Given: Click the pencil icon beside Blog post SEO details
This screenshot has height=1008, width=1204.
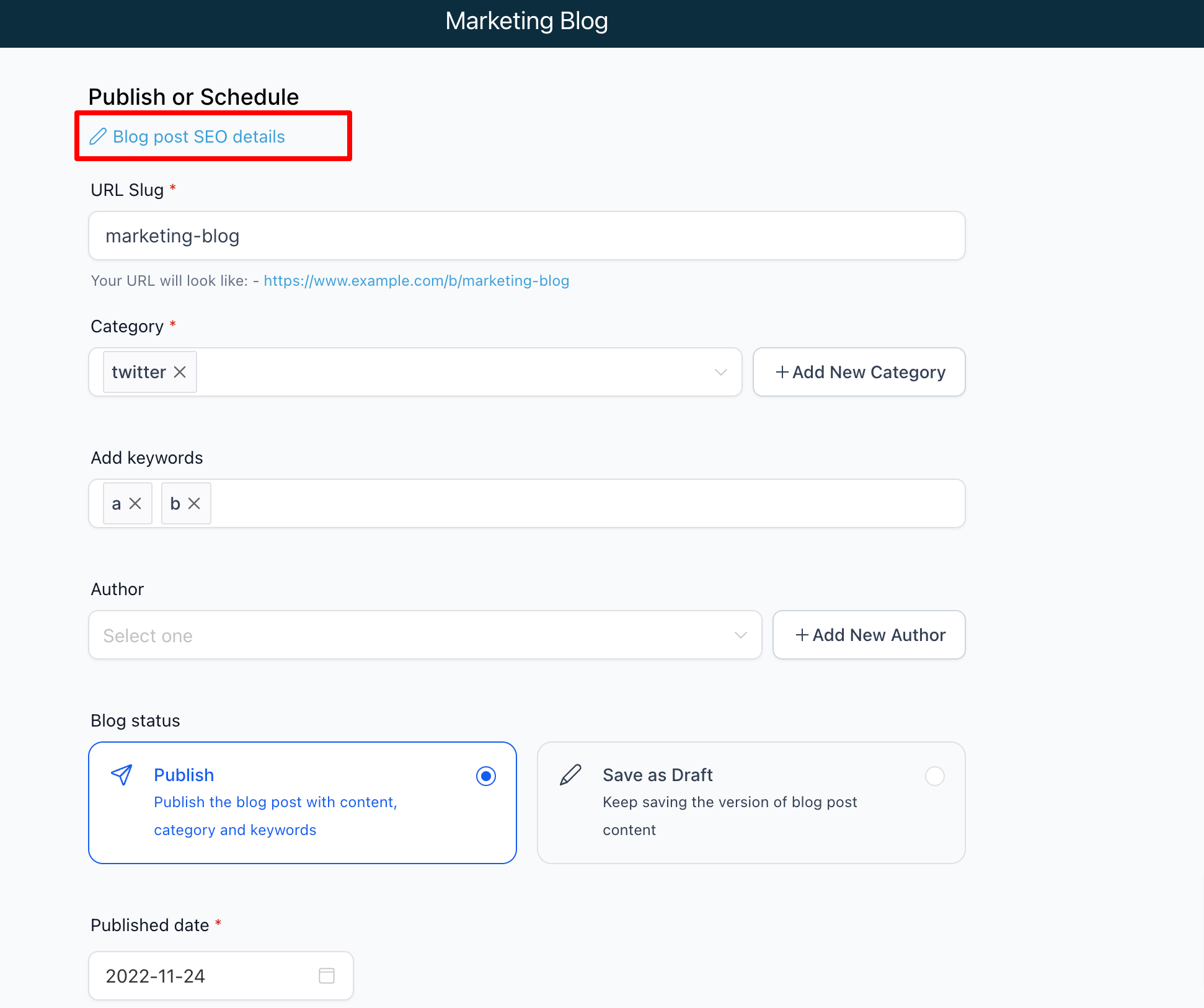Looking at the screenshot, I should click(98, 136).
